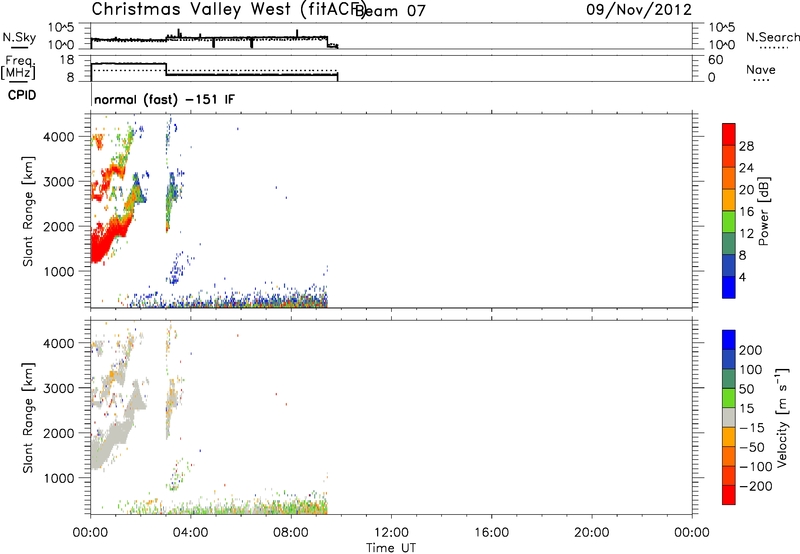Click the "60" tick on the Nave axis
This screenshot has width=800, height=554.
pos(715,60)
